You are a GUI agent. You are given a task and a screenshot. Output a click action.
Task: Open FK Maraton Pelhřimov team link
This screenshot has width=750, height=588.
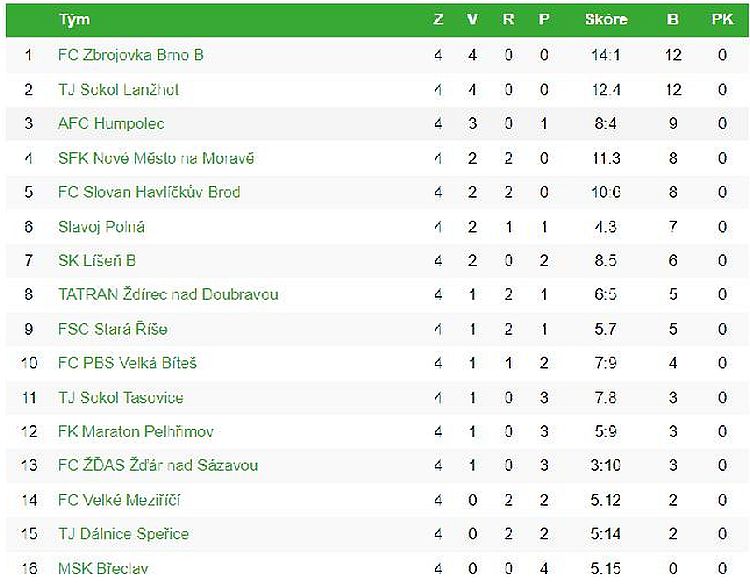click(x=136, y=431)
